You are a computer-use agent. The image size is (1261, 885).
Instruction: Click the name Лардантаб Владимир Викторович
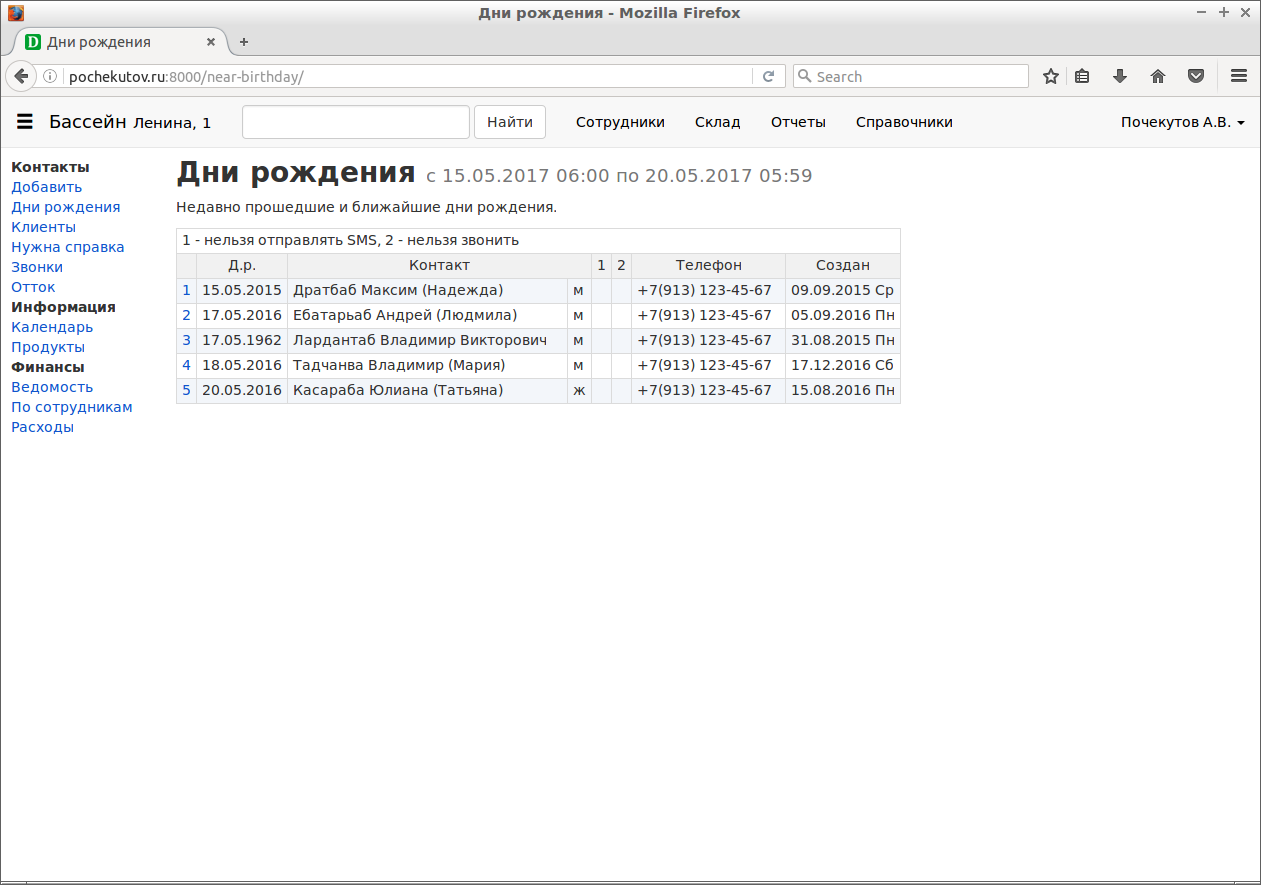click(x=420, y=340)
